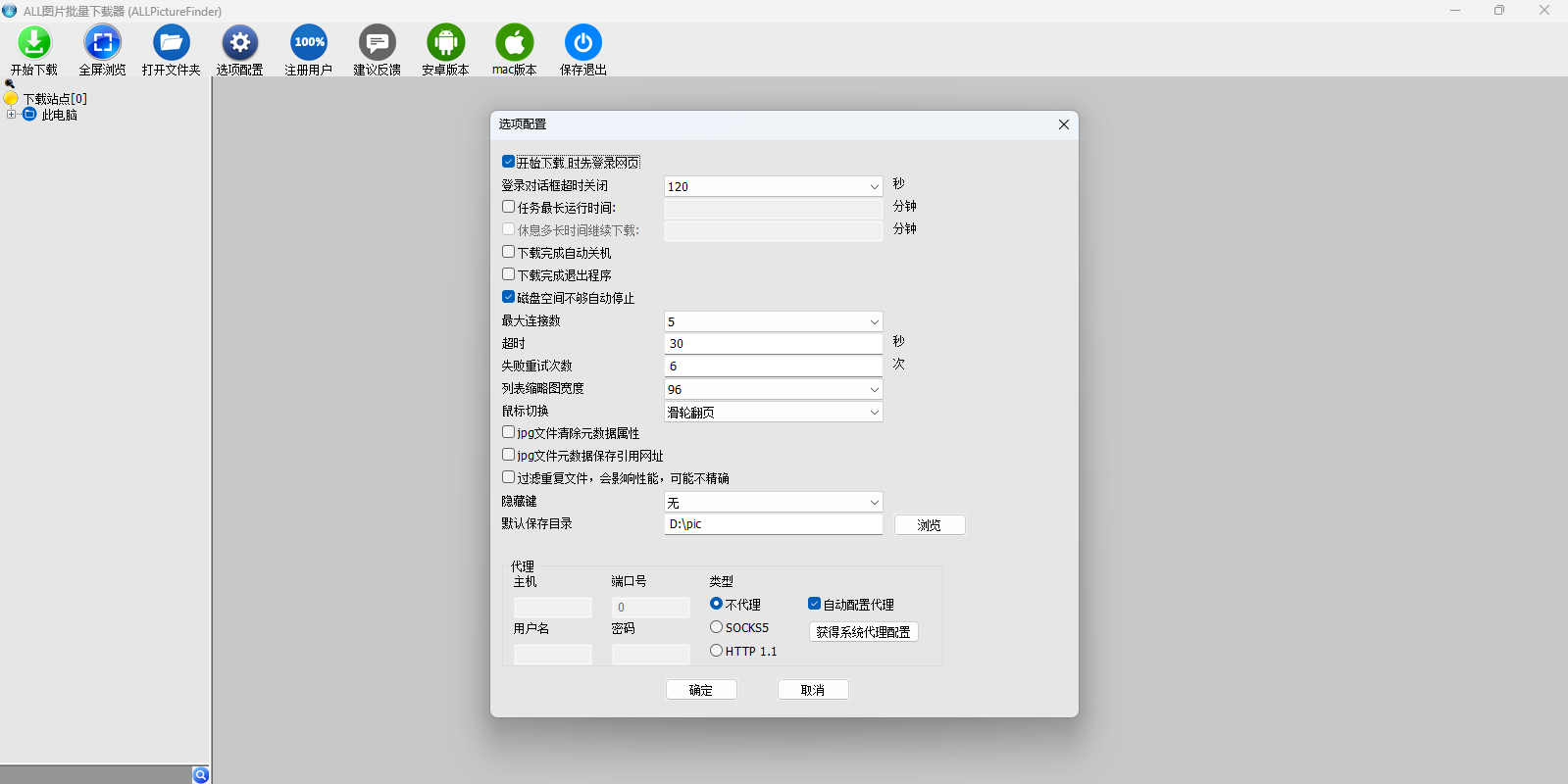
Task: Click 取消 to cancel dialog
Action: tap(813, 690)
